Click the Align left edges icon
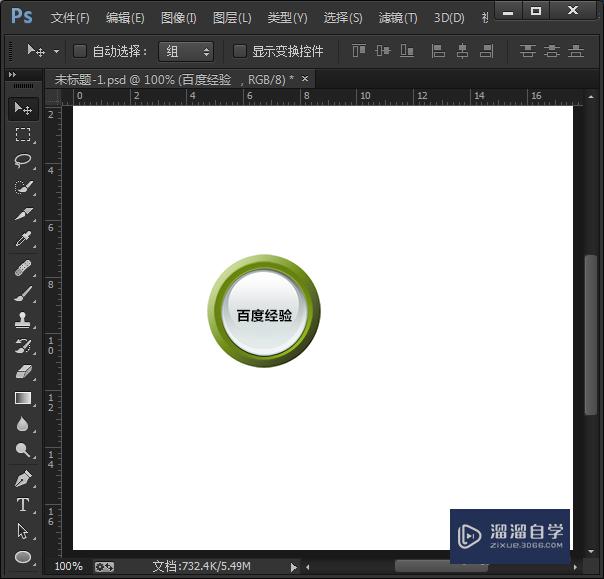Viewport: 604px width, 579px height. pyautogui.click(x=438, y=50)
